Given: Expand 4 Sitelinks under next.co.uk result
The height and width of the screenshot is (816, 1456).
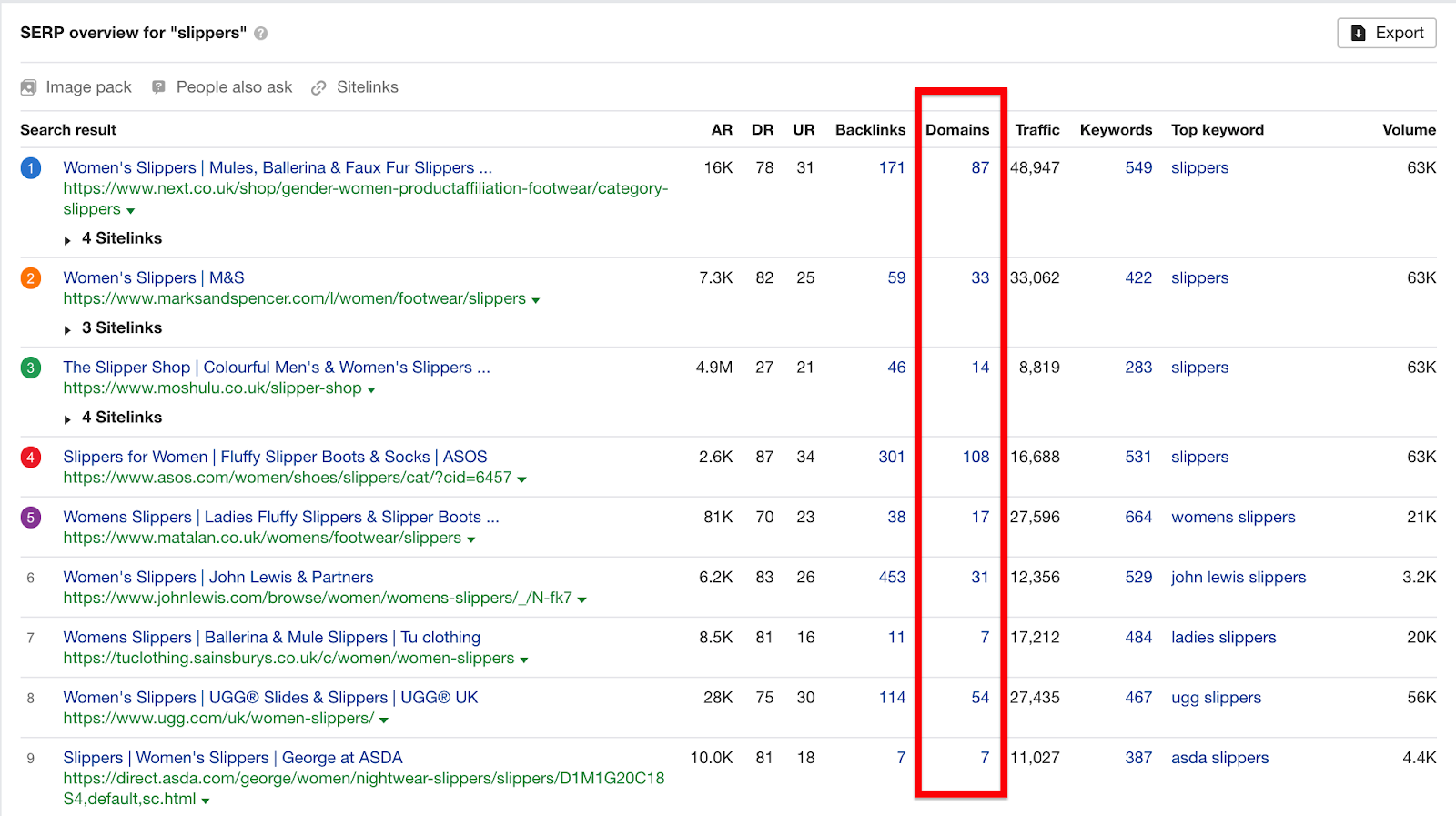Looking at the screenshot, I should click(113, 238).
